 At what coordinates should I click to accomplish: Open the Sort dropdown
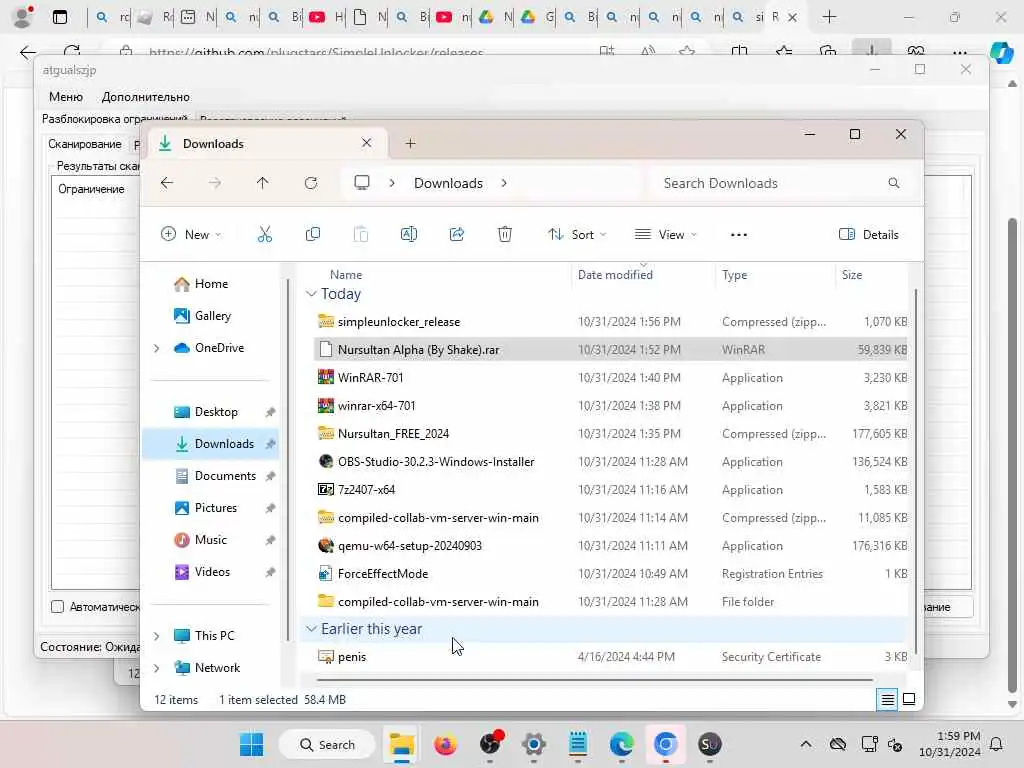pos(577,234)
